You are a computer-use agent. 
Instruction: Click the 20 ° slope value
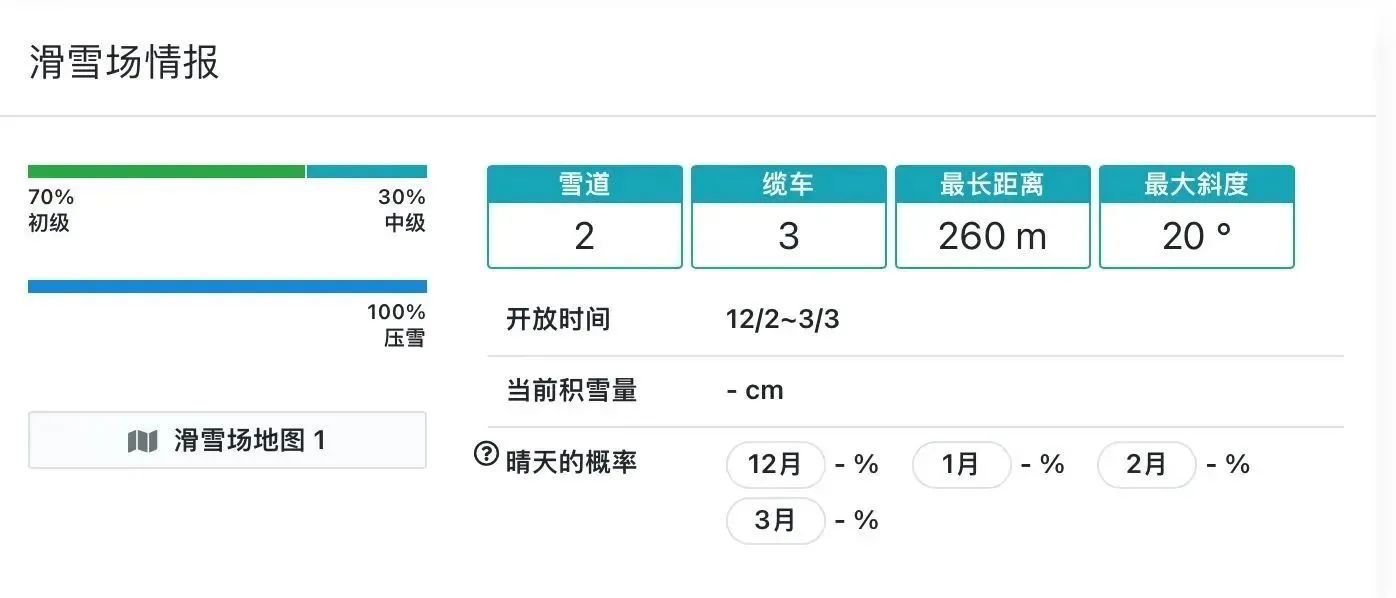(1196, 236)
